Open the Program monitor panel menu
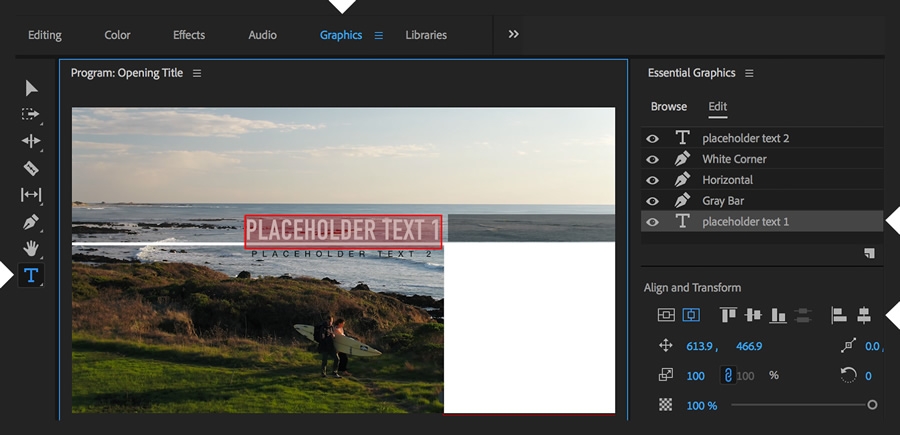The width and height of the screenshot is (900, 435). pyautogui.click(x=197, y=73)
